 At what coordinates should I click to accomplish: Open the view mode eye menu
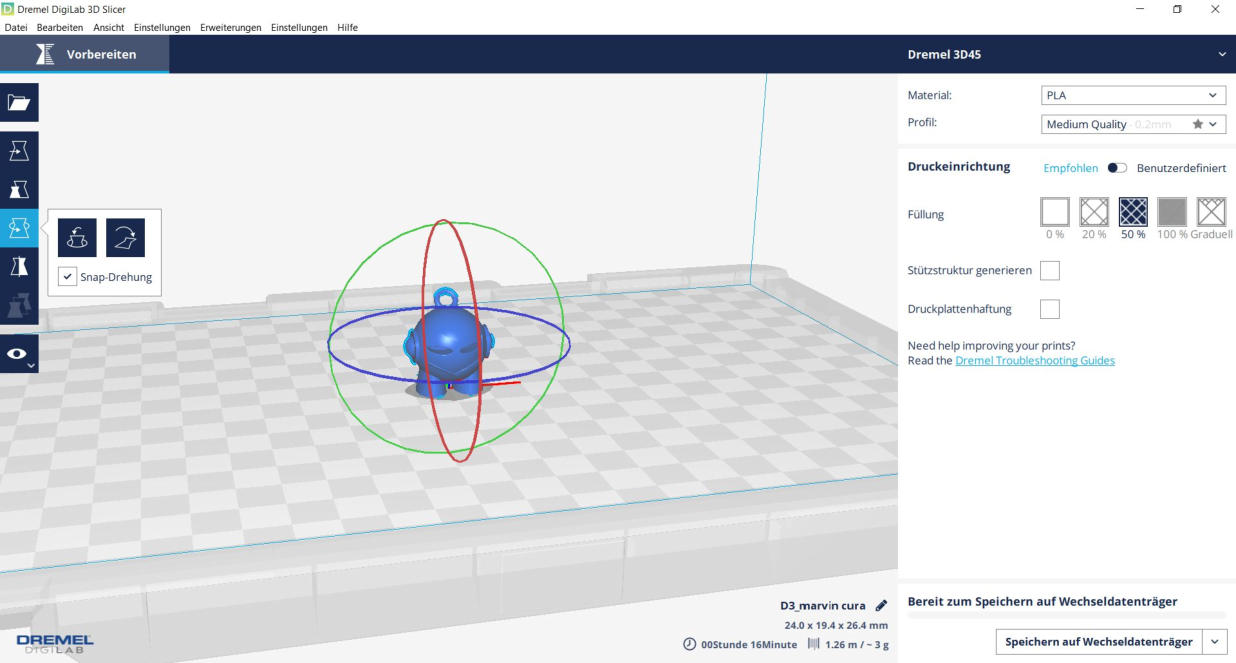19,354
